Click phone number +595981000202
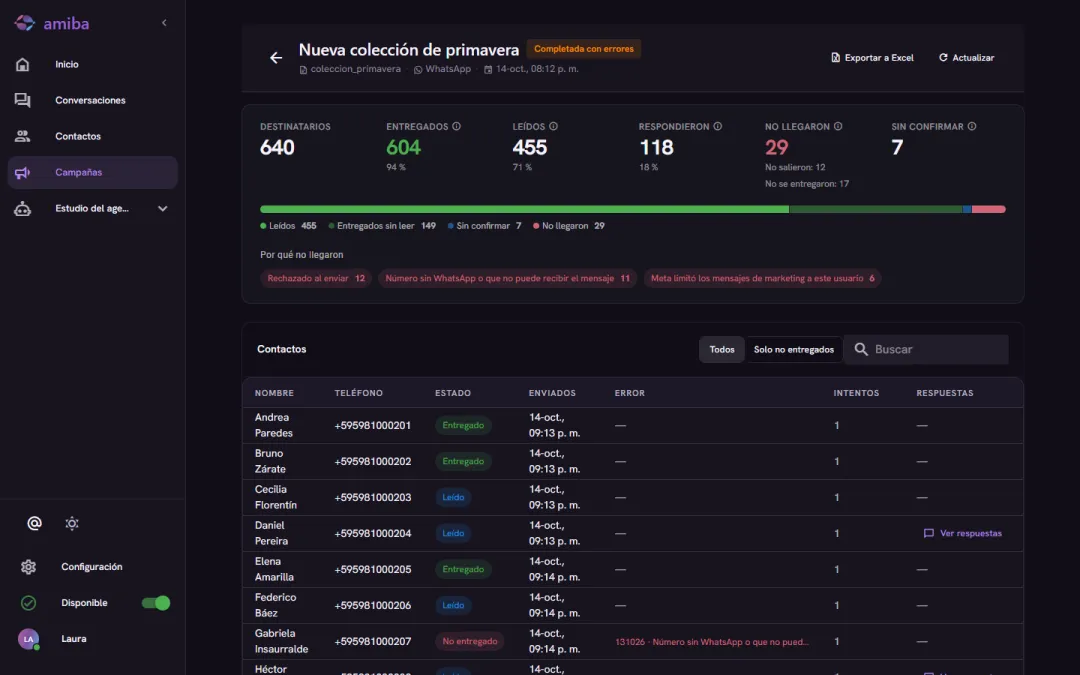The image size is (1080, 675). click(x=373, y=461)
